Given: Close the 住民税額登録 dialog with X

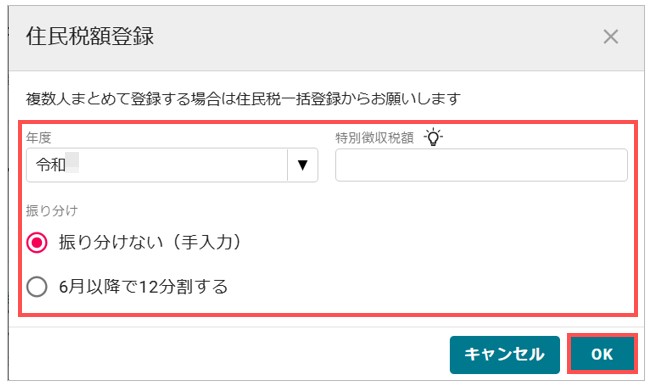Looking at the screenshot, I should point(611,37).
